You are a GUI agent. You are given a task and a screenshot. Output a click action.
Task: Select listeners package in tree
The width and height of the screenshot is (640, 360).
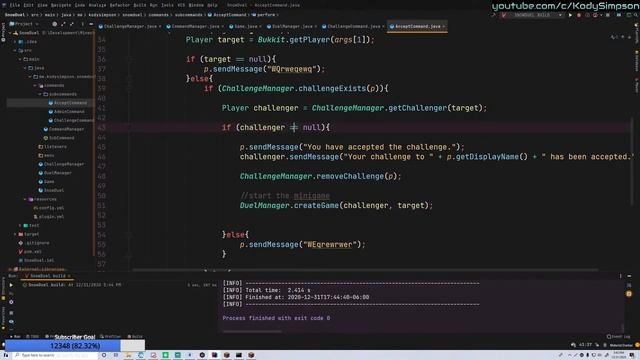tap(53, 147)
